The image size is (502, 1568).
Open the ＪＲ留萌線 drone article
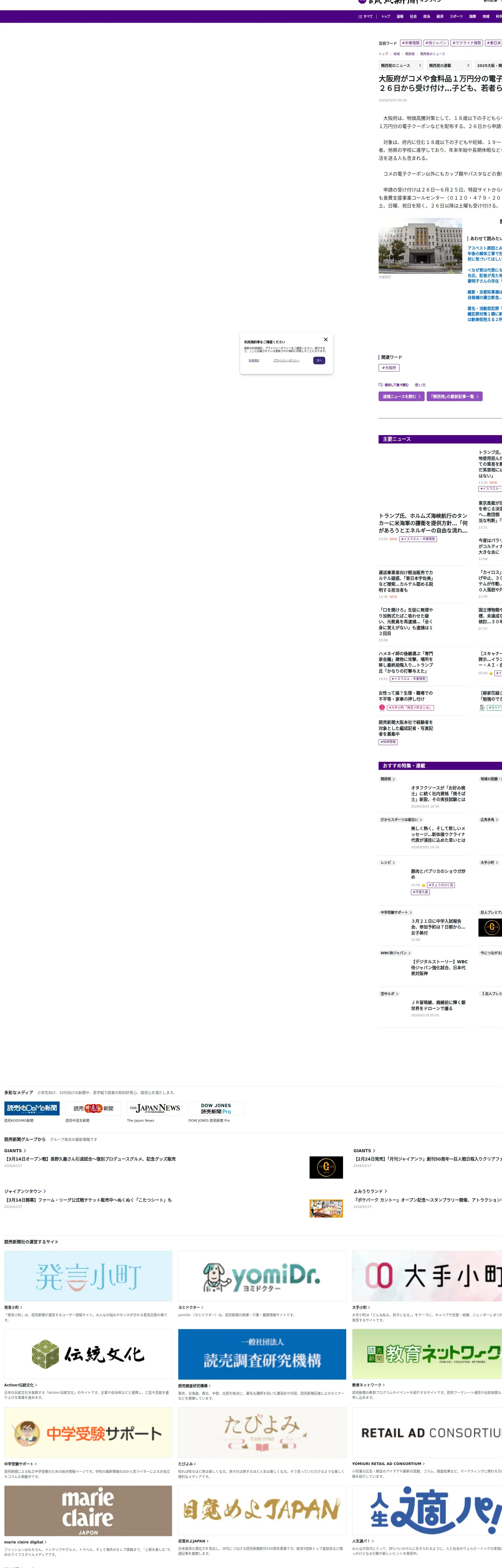438,1006
